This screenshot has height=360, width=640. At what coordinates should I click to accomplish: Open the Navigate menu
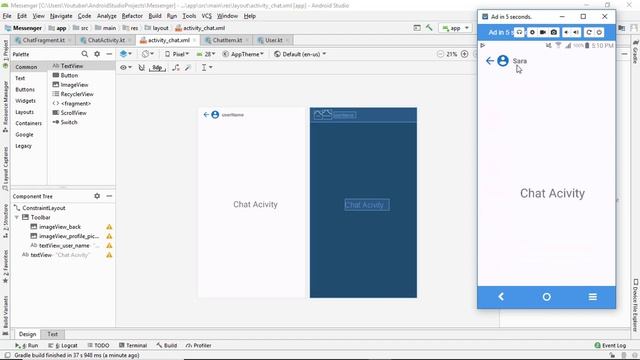[x=61, y=16]
